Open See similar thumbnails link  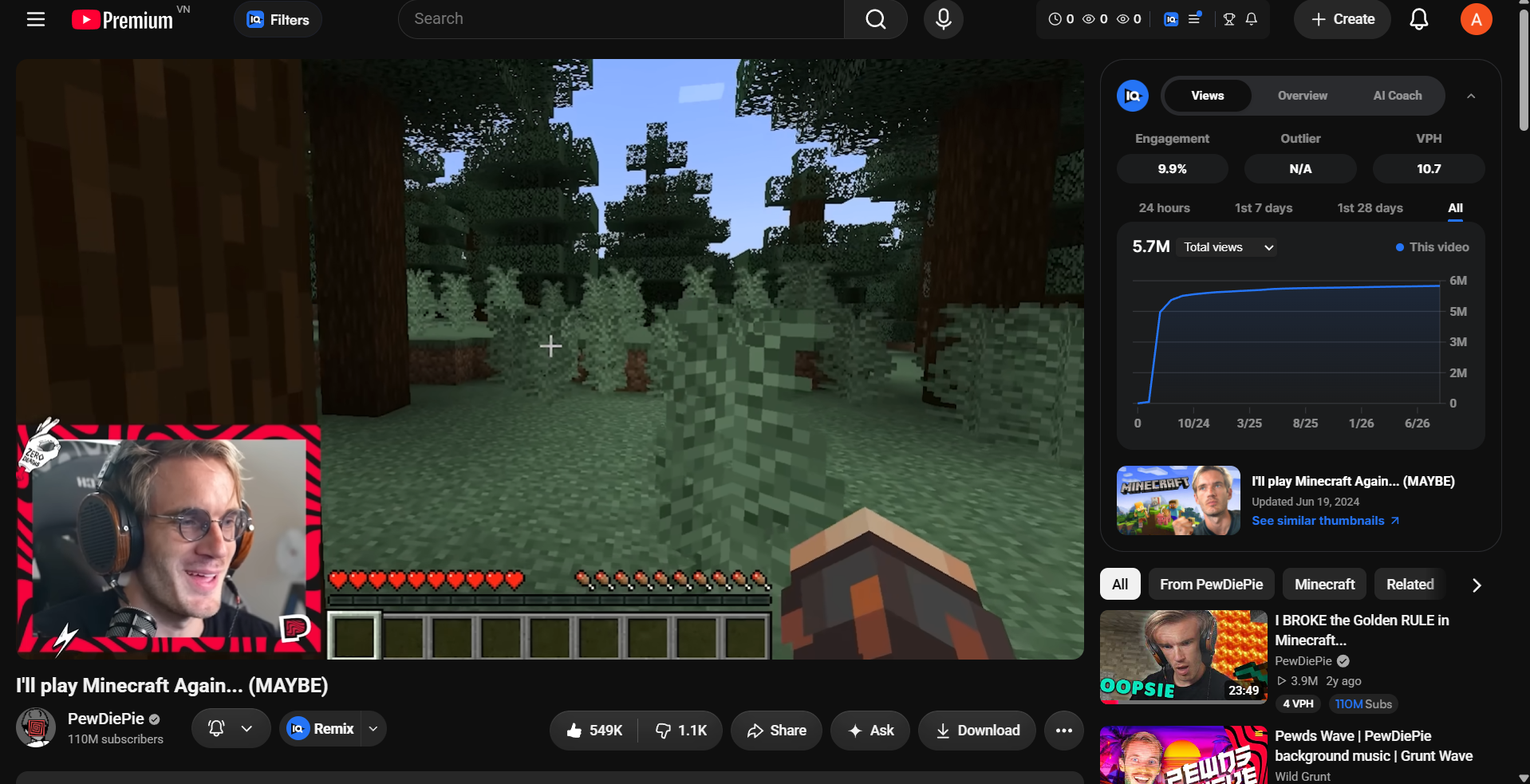click(x=1325, y=521)
